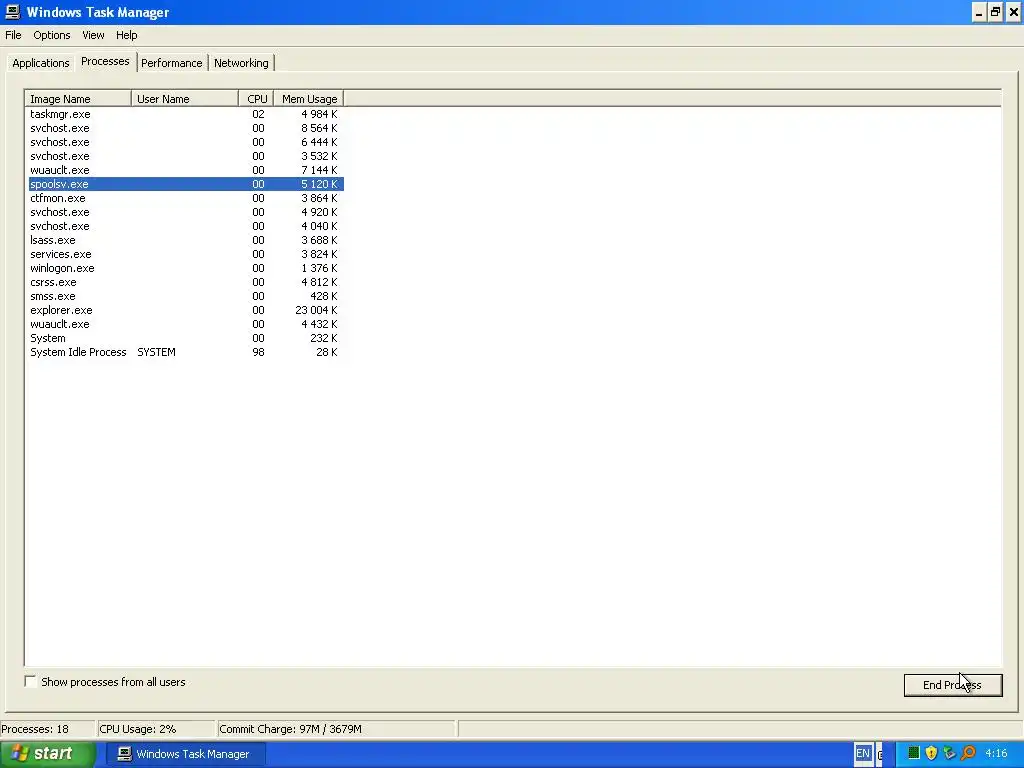Viewport: 1024px width, 768px height.
Task: Select the ctfmon.exe process row
Action: tap(186, 199)
